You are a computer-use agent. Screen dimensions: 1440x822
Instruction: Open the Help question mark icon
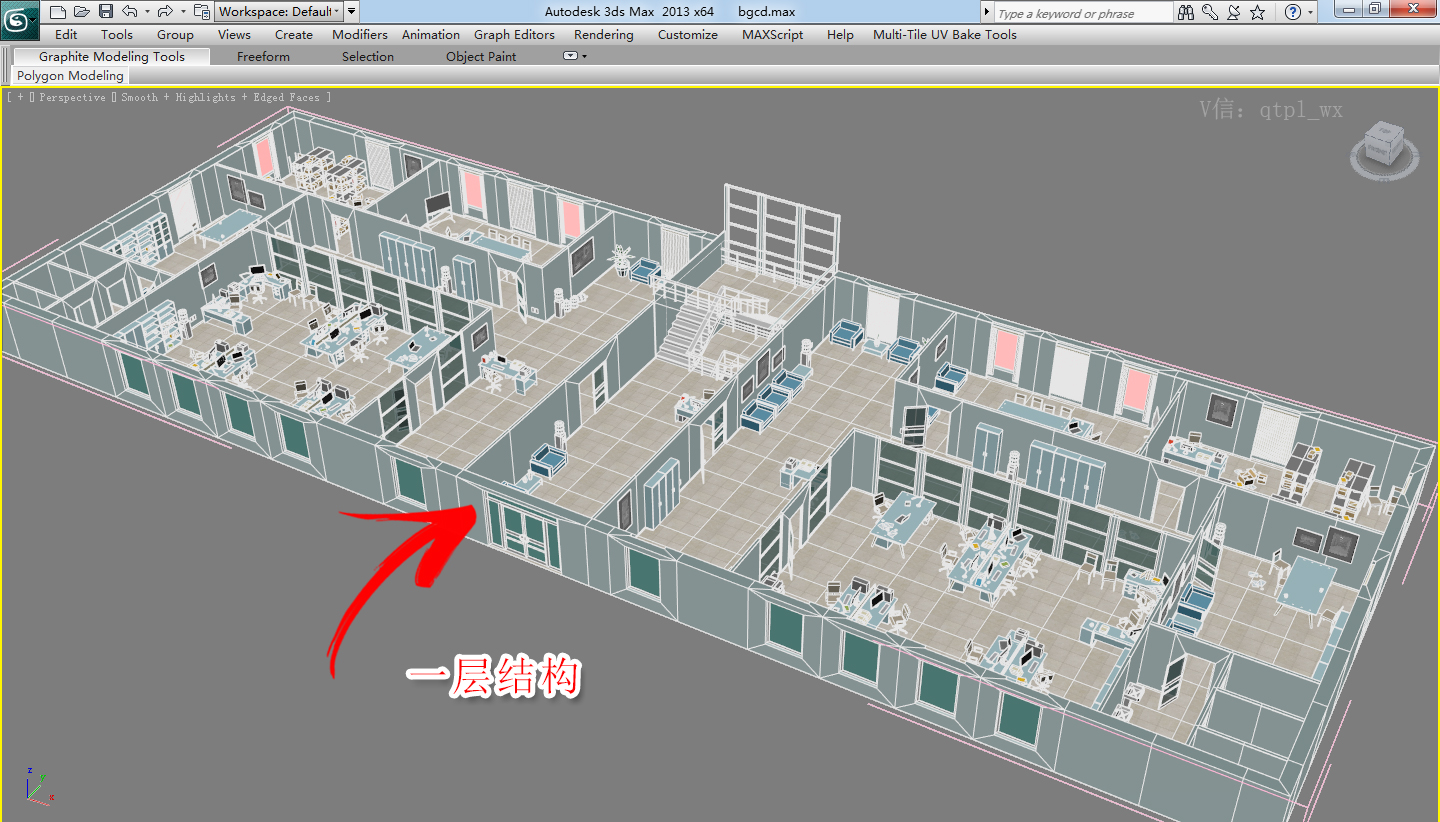pyautogui.click(x=1293, y=12)
